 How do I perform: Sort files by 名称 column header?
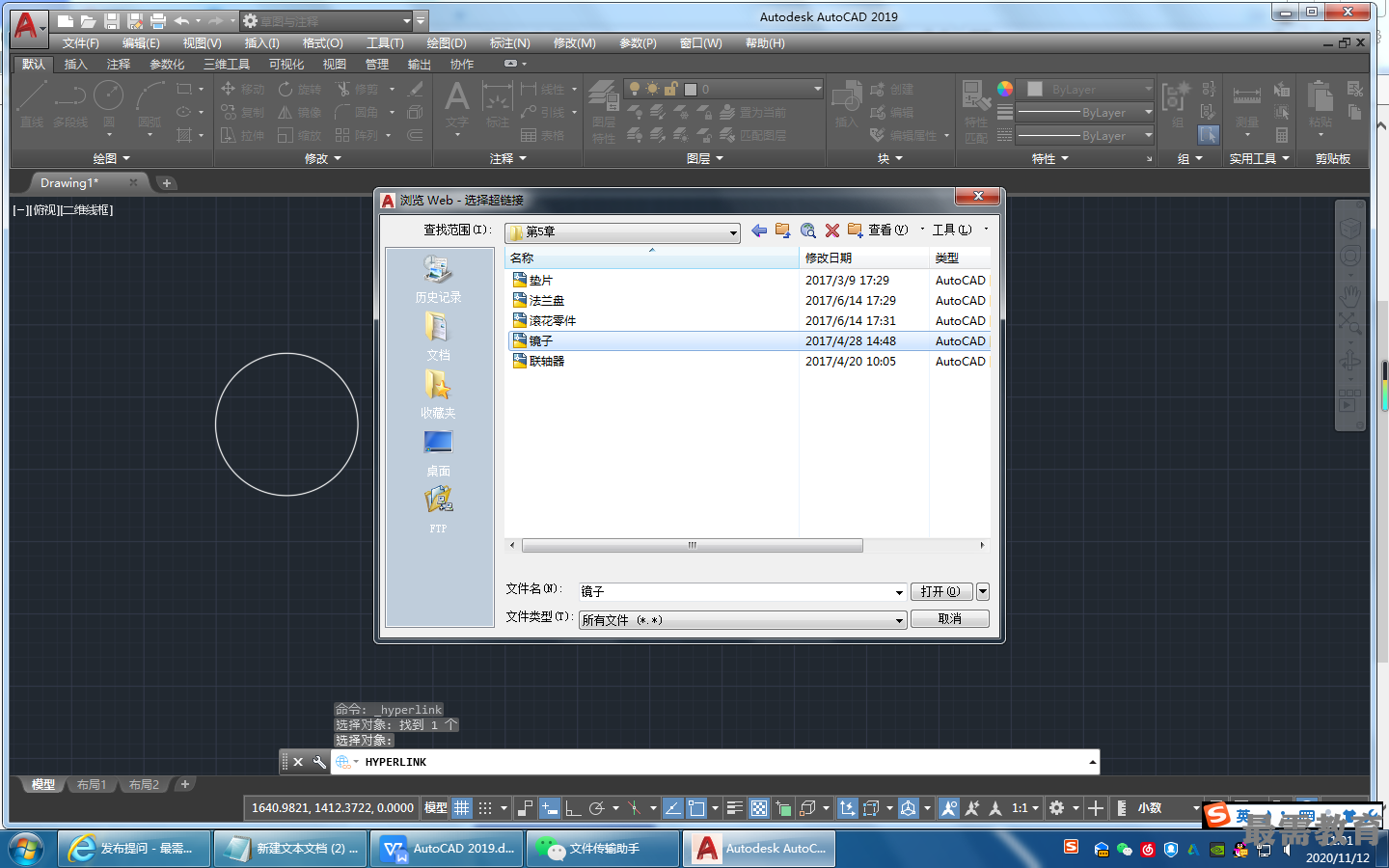point(652,258)
